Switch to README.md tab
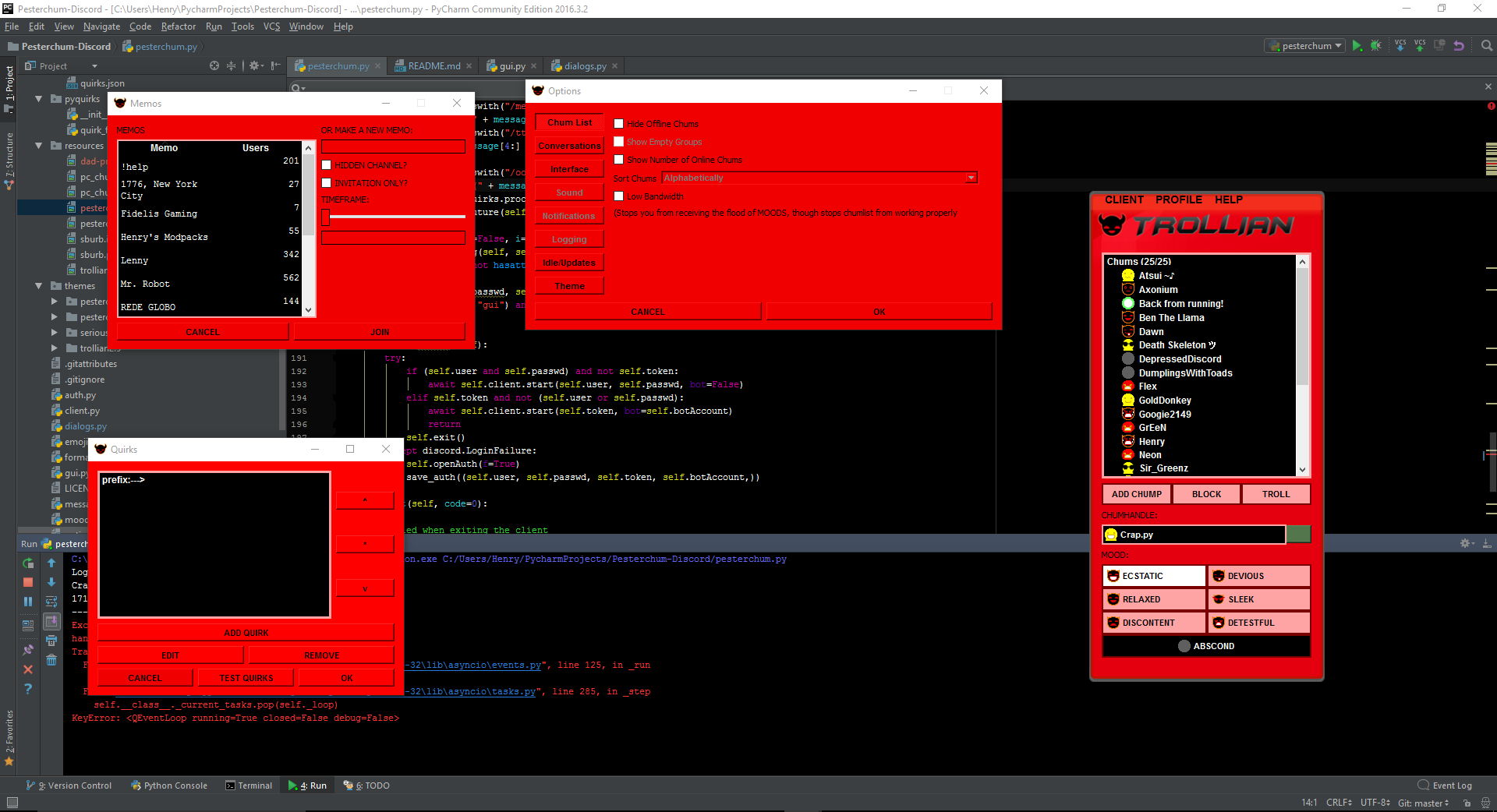The image size is (1497, 812). (434, 66)
